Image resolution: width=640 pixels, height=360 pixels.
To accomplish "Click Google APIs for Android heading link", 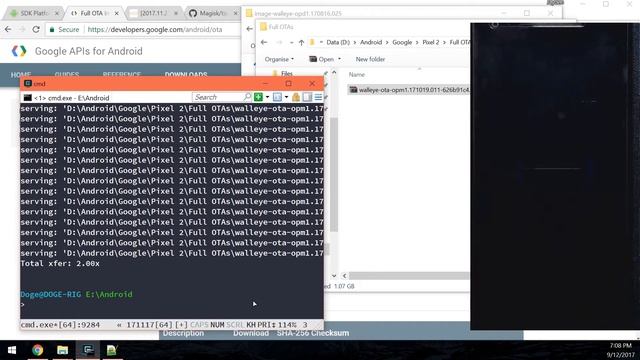I will (x=89, y=51).
